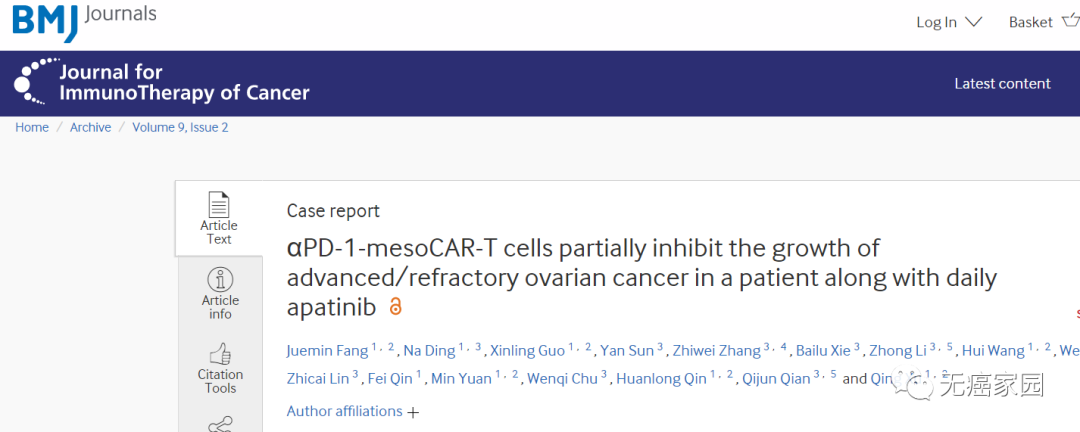Screen dimensions: 1080x432
Task: Open Latest content menu item
Action: pos(1002,84)
